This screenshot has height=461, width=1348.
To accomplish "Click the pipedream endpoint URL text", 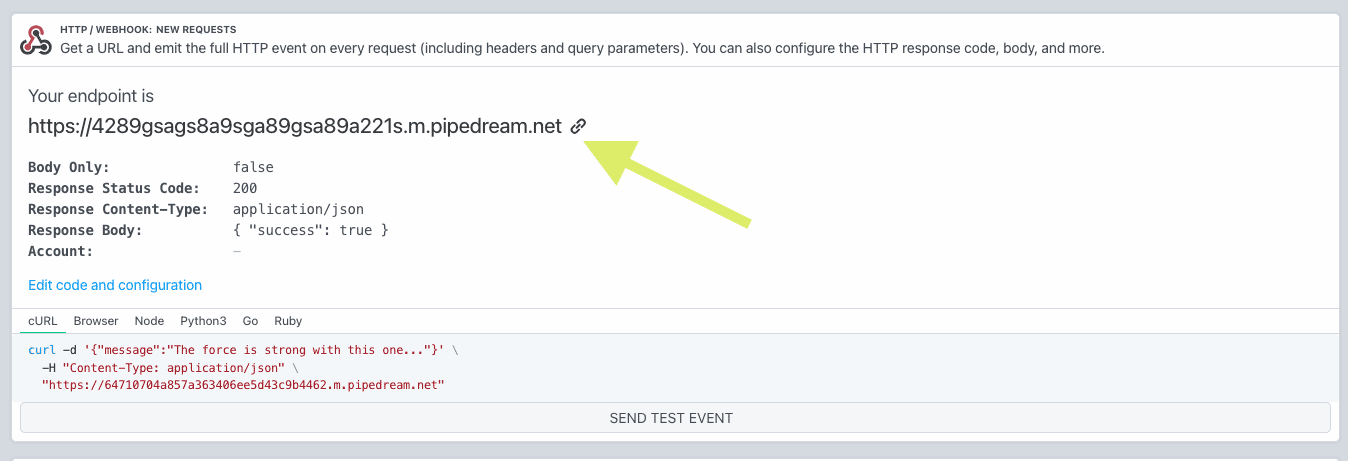I will pos(295,126).
